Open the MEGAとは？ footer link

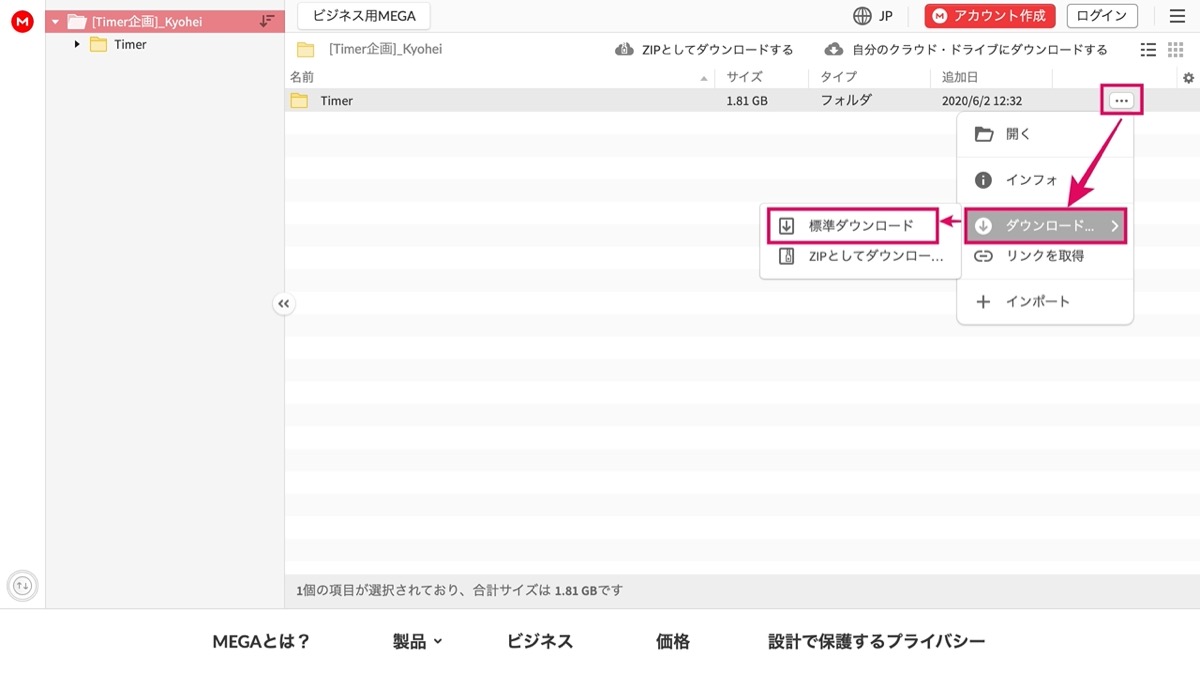point(262,641)
